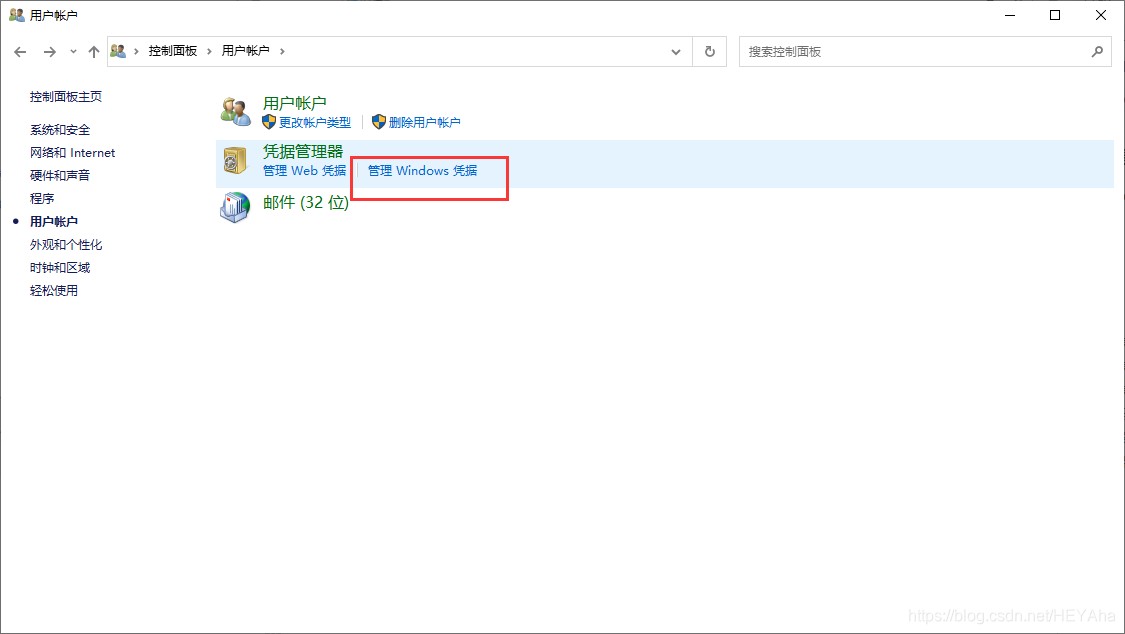Open the 凭据管理器 heading

pos(303,151)
